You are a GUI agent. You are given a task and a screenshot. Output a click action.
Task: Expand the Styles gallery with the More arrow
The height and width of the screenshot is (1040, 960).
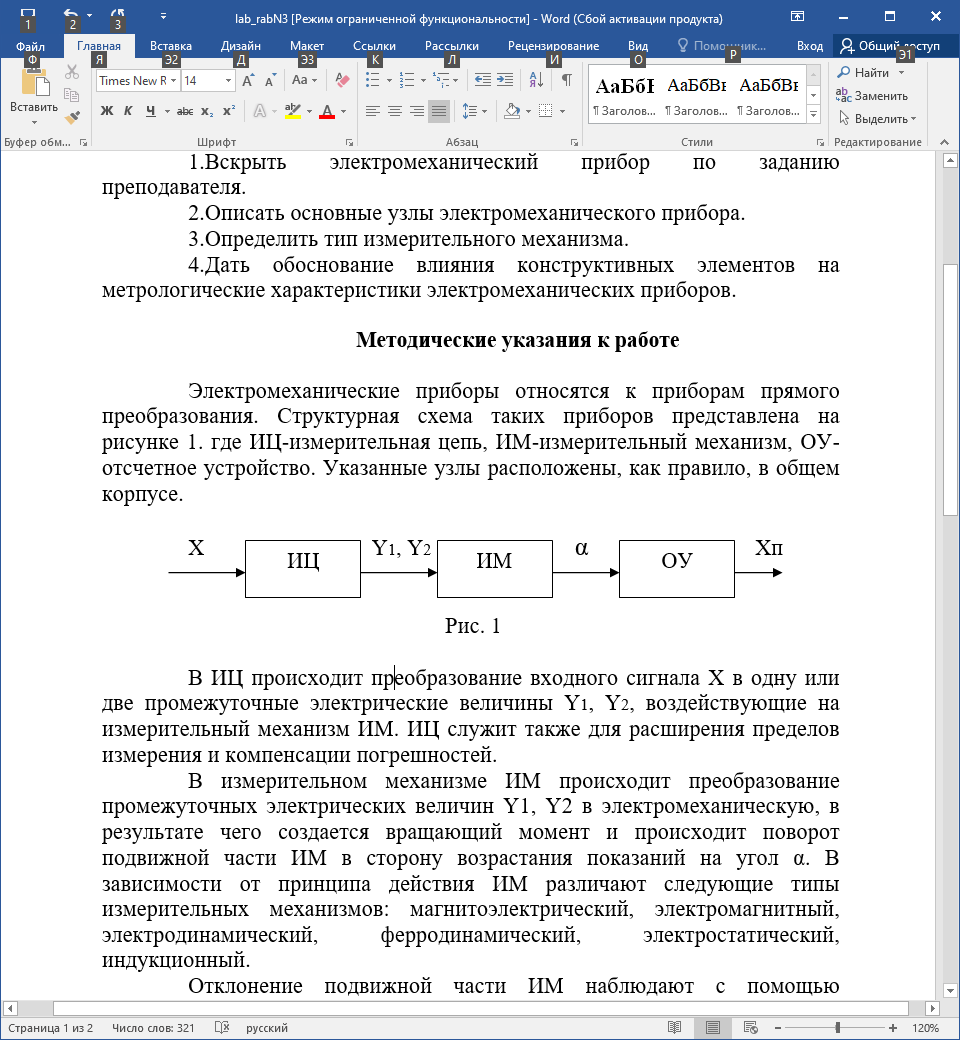click(813, 115)
